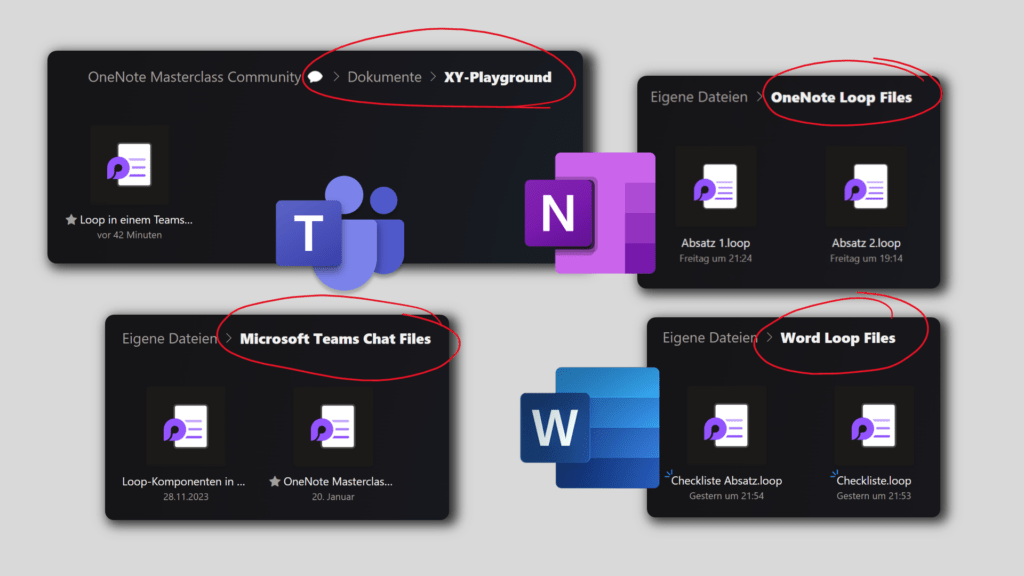Click the purple OneNote logo icon
The height and width of the screenshot is (576, 1024).
click(x=590, y=213)
